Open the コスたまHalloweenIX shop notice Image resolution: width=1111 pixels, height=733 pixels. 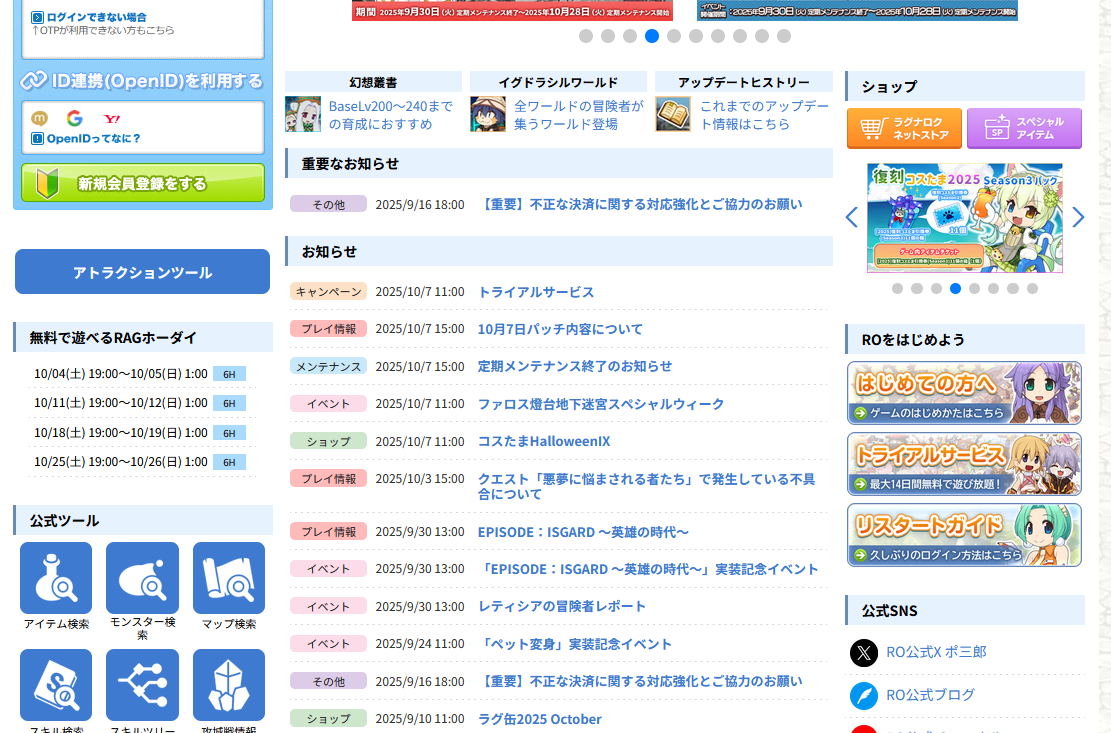[543, 441]
